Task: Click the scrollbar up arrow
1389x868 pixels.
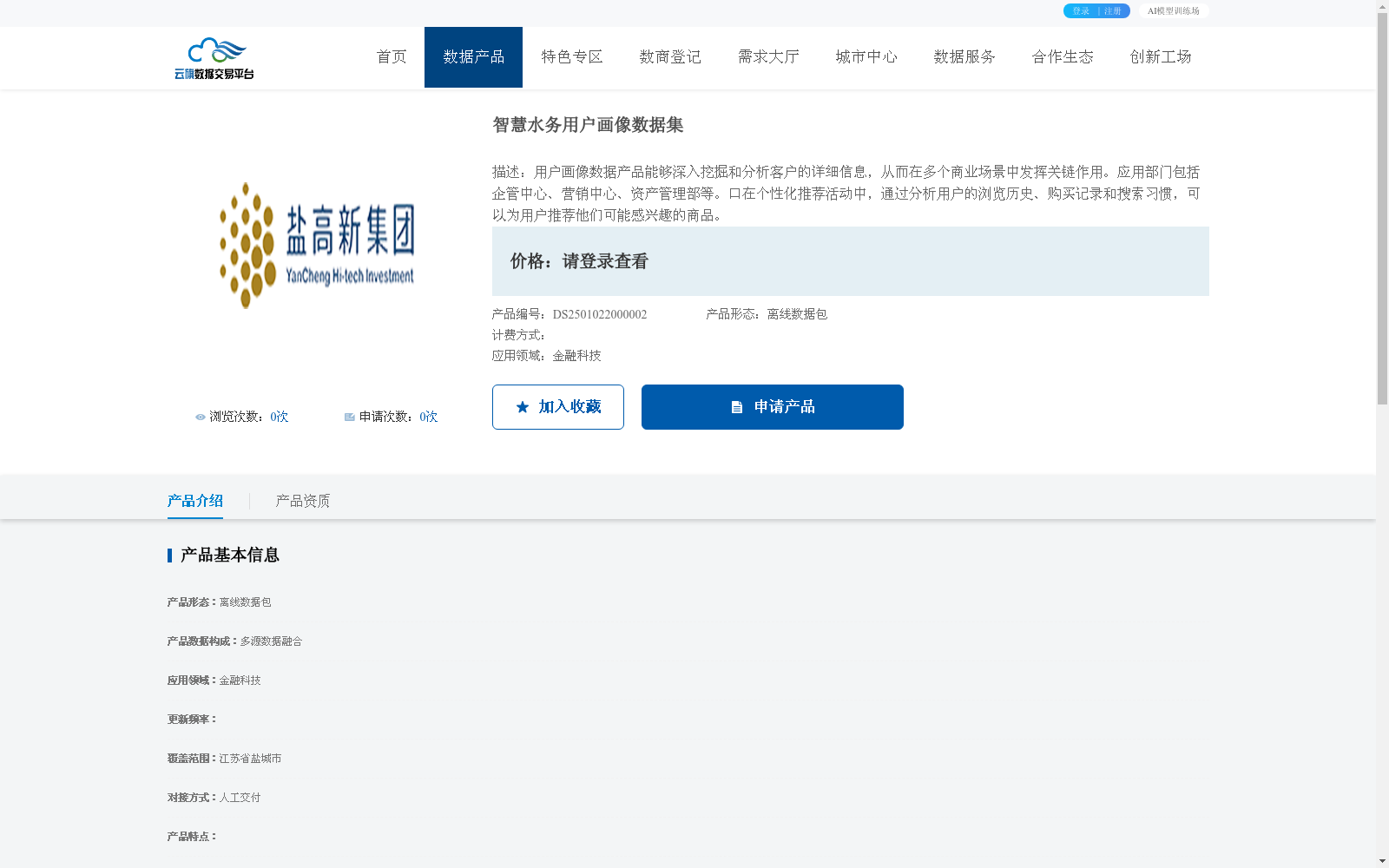Action: pos(1382,6)
